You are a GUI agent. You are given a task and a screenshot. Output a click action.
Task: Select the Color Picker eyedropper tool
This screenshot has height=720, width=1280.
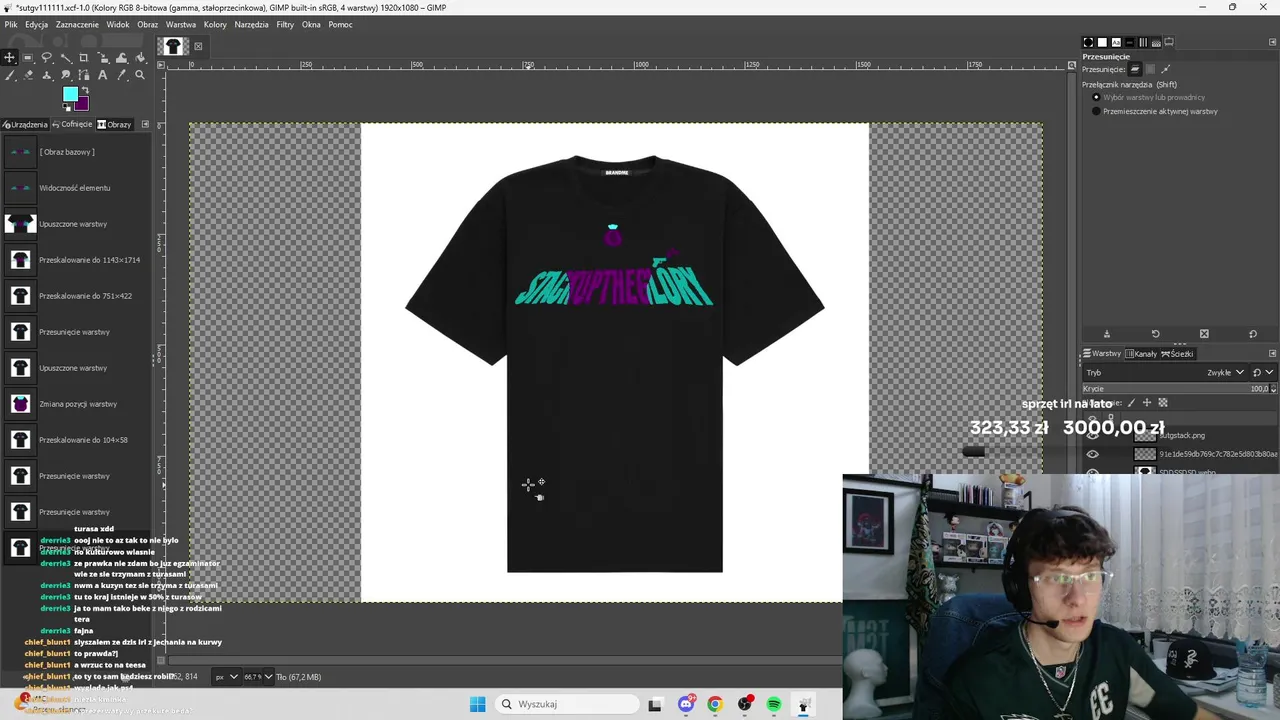pyautogui.click(x=121, y=75)
